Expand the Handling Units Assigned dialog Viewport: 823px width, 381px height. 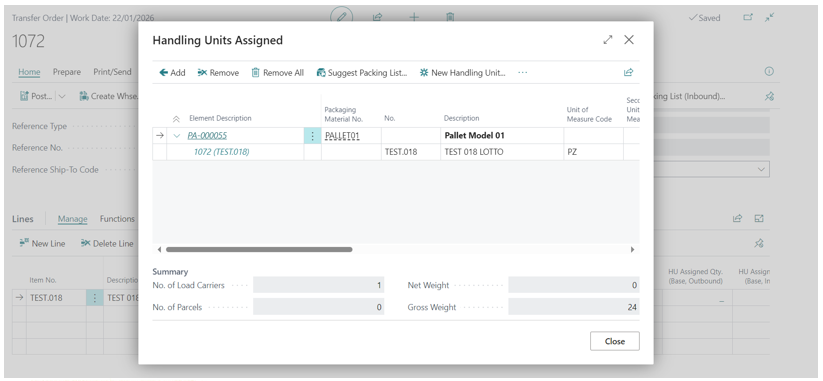click(x=608, y=40)
